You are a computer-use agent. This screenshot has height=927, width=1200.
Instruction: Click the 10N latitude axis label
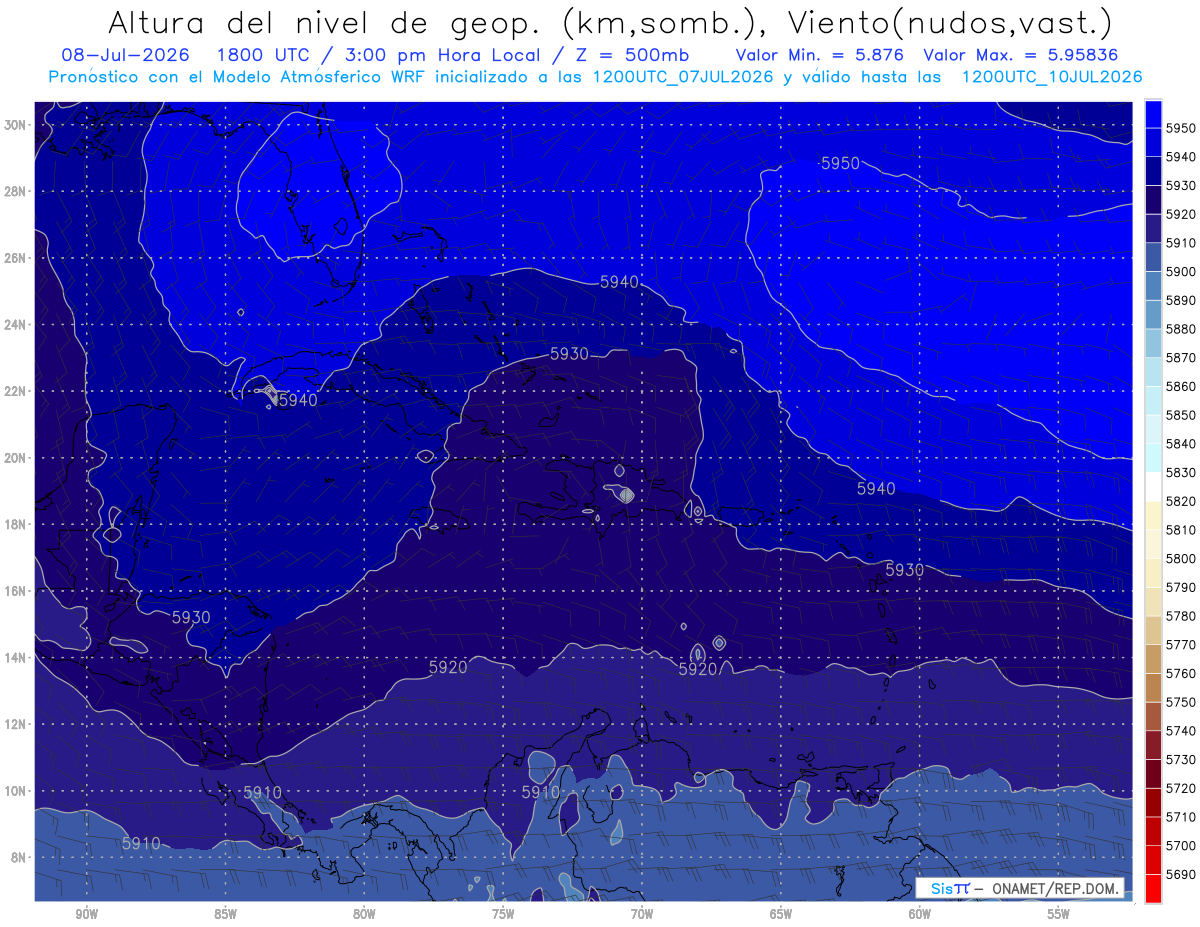[x=15, y=790]
